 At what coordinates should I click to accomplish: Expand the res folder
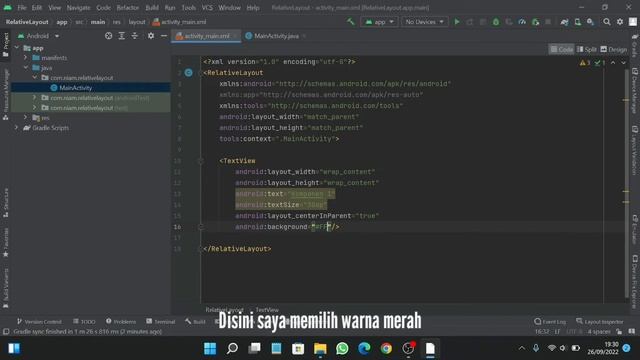26,118
